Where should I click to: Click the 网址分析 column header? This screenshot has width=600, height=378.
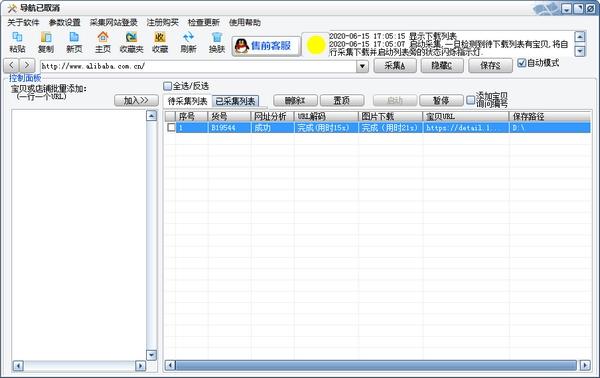coord(272,116)
